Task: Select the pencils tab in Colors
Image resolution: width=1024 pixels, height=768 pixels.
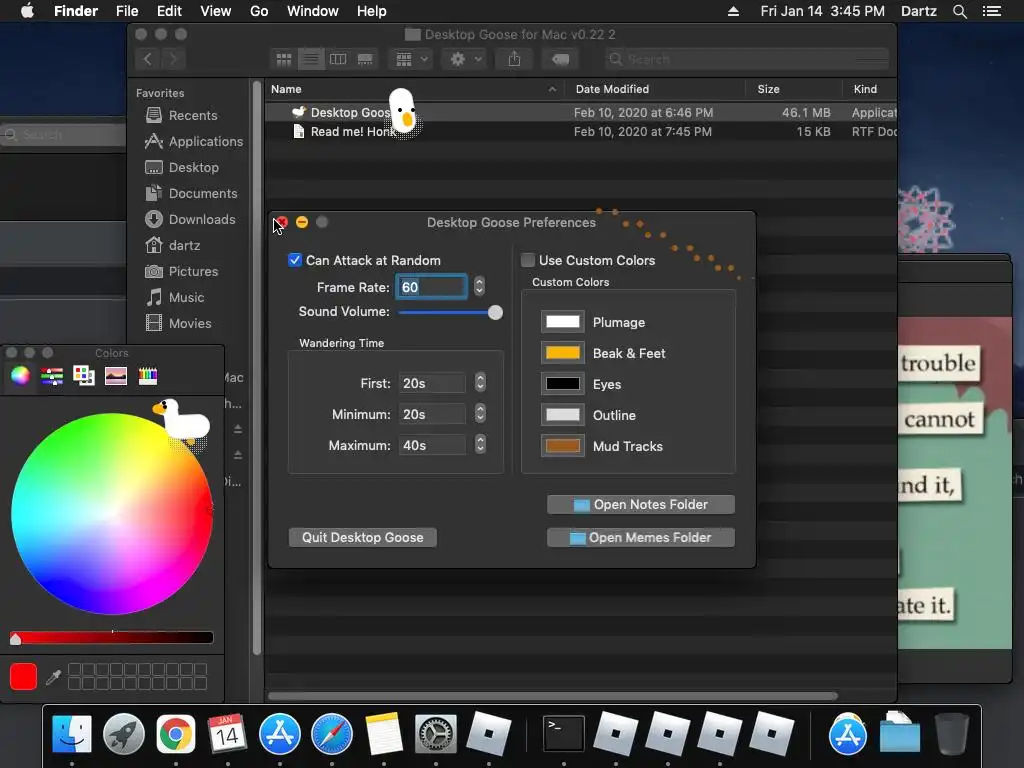Action: coord(148,376)
